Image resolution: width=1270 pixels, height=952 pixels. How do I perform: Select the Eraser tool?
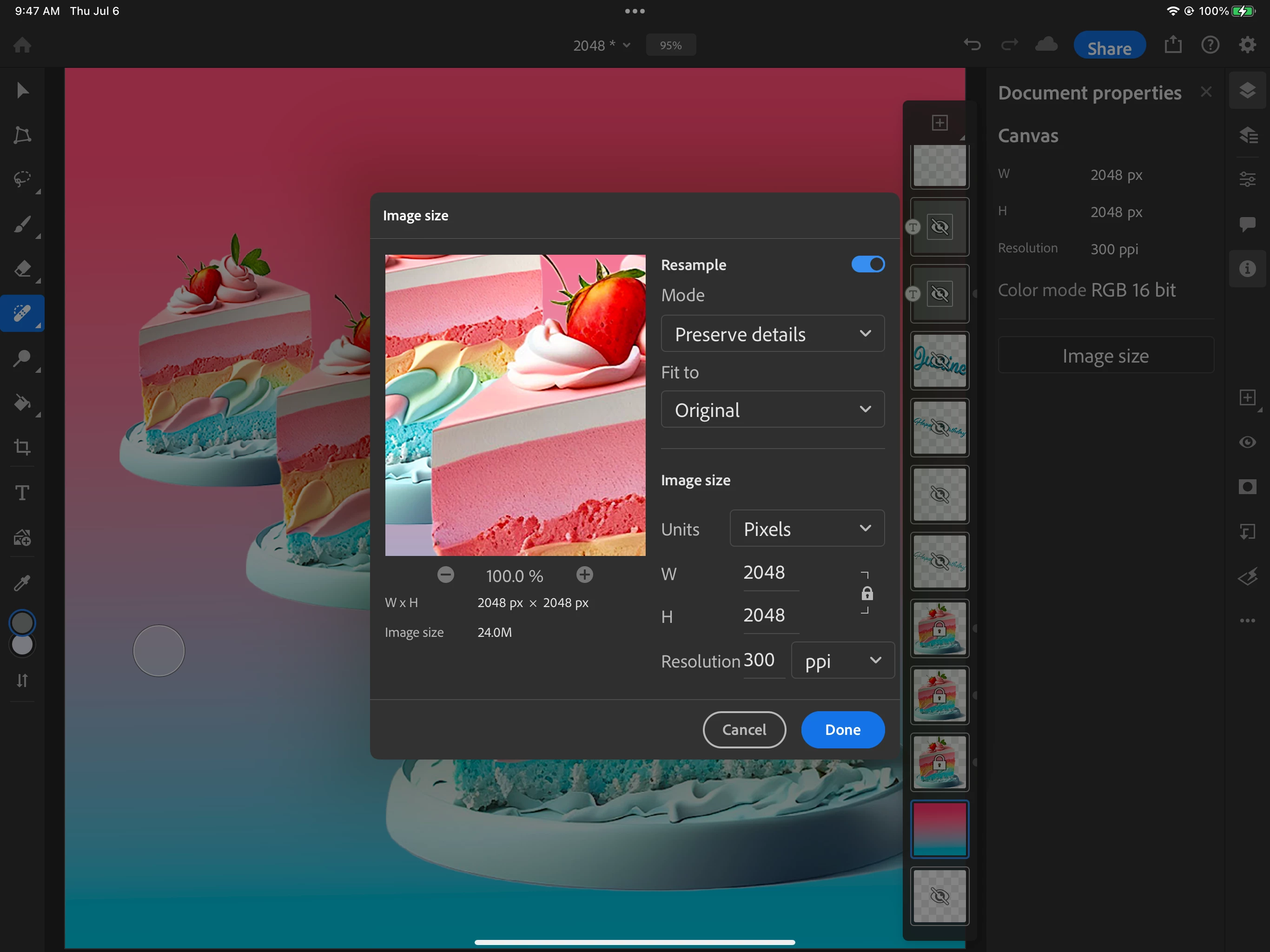[x=22, y=269]
